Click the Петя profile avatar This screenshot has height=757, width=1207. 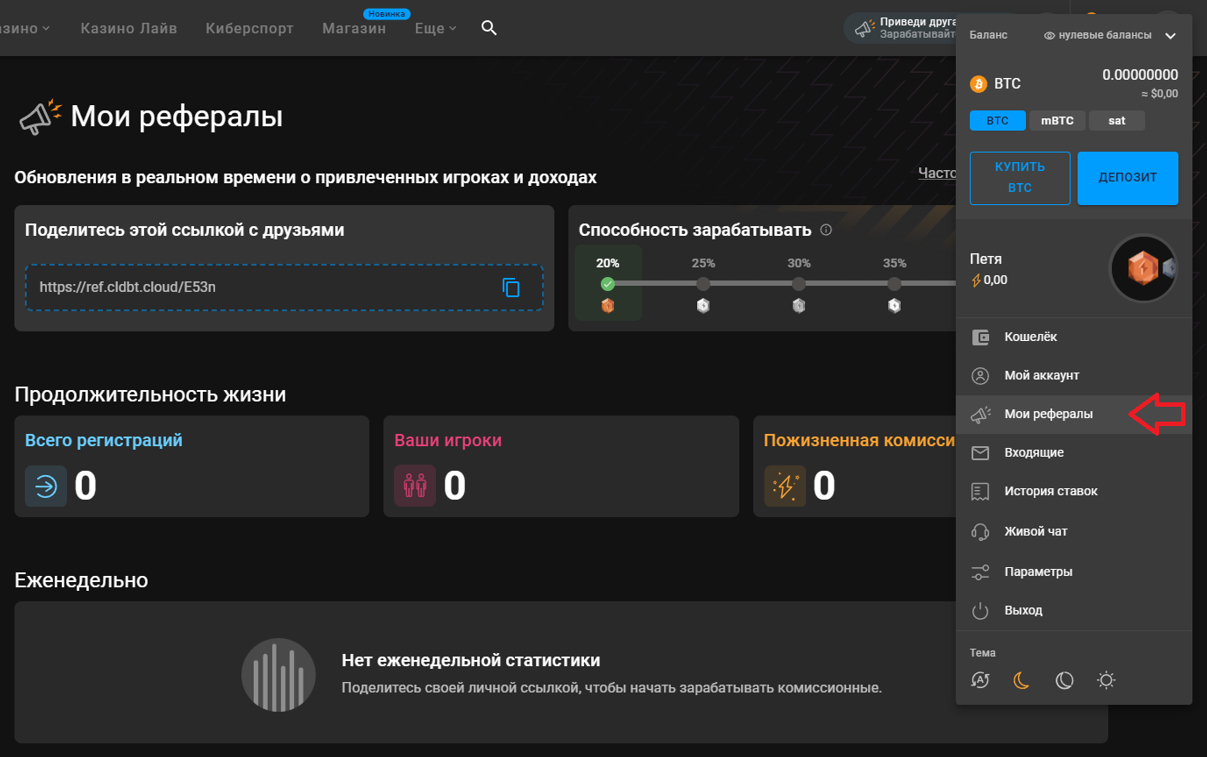[1143, 268]
